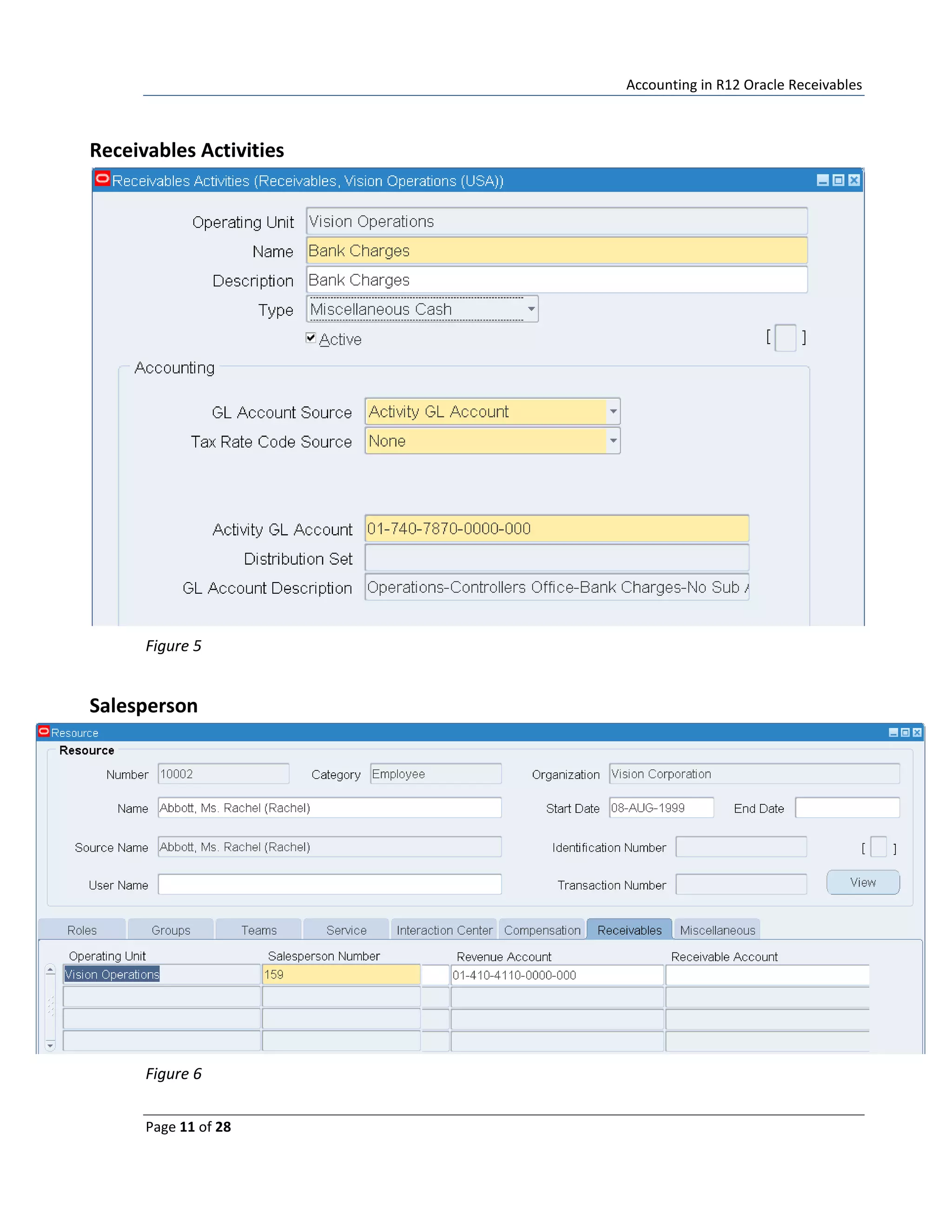Viewport: 952px width, 1232px height.
Task: Switch to the Groups tab
Action: (x=171, y=930)
